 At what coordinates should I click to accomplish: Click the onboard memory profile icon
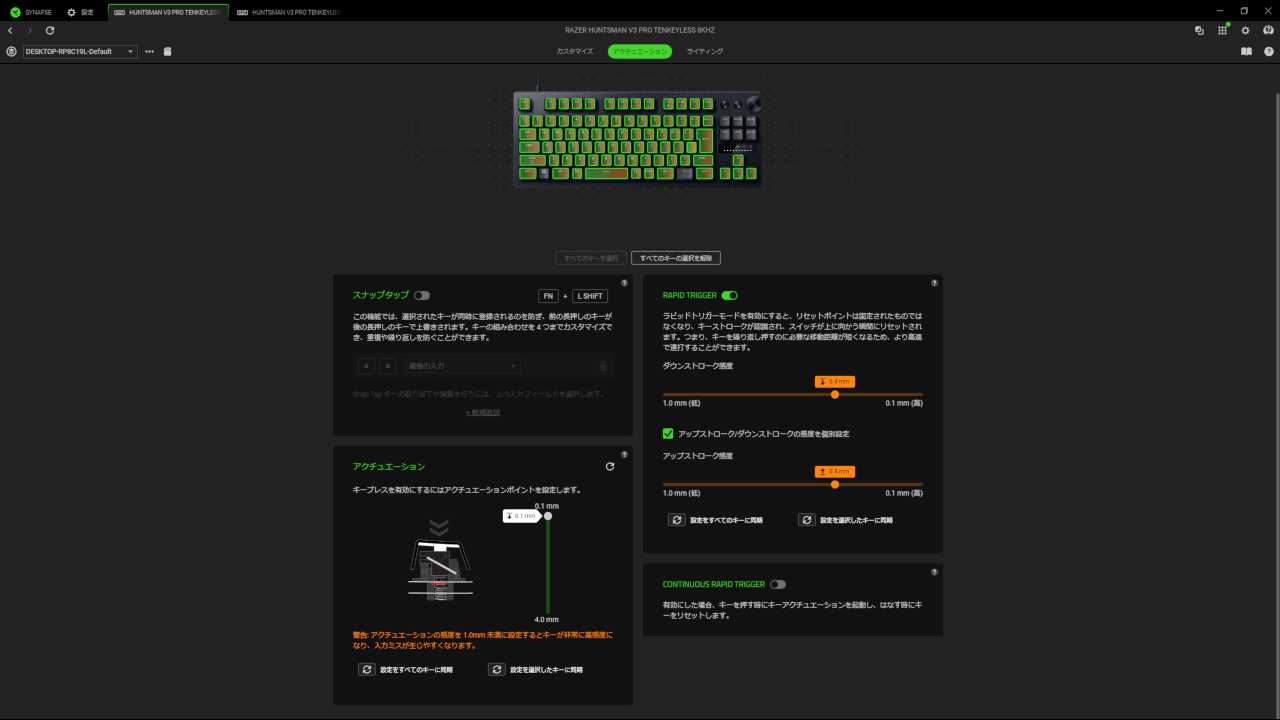click(167, 51)
